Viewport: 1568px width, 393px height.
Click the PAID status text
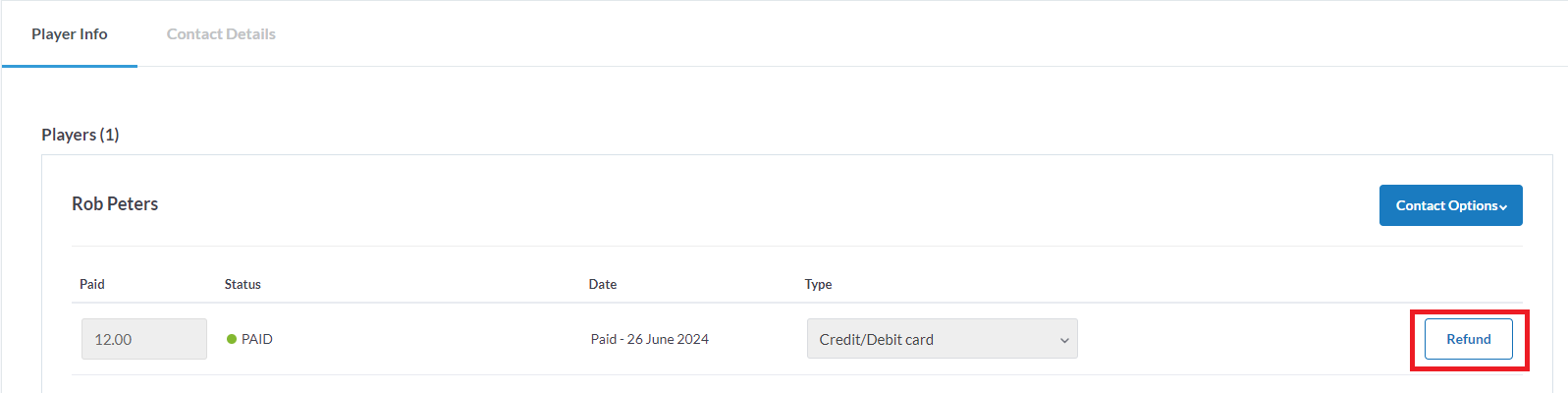coord(257,339)
